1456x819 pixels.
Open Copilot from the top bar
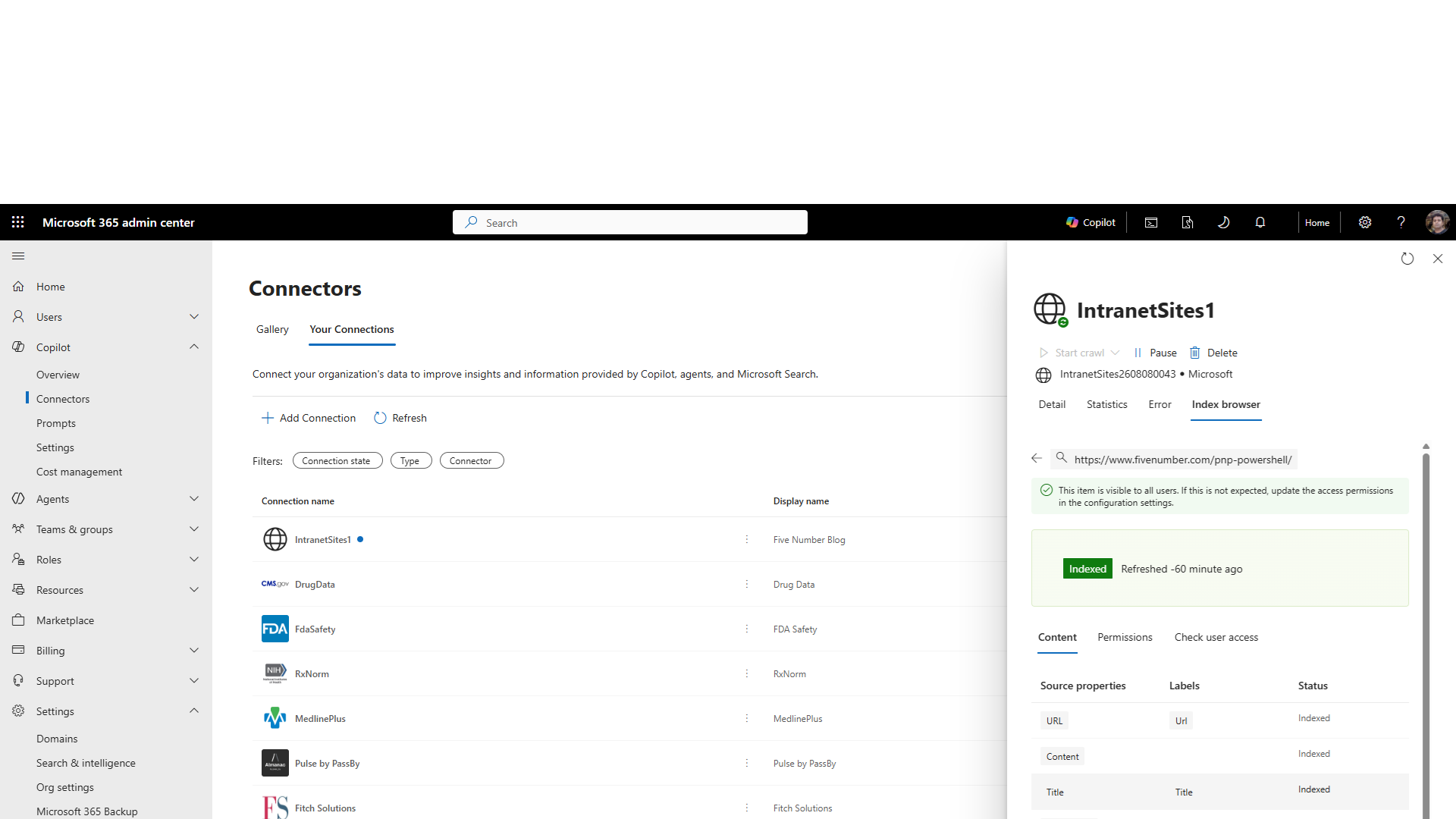coord(1090,222)
